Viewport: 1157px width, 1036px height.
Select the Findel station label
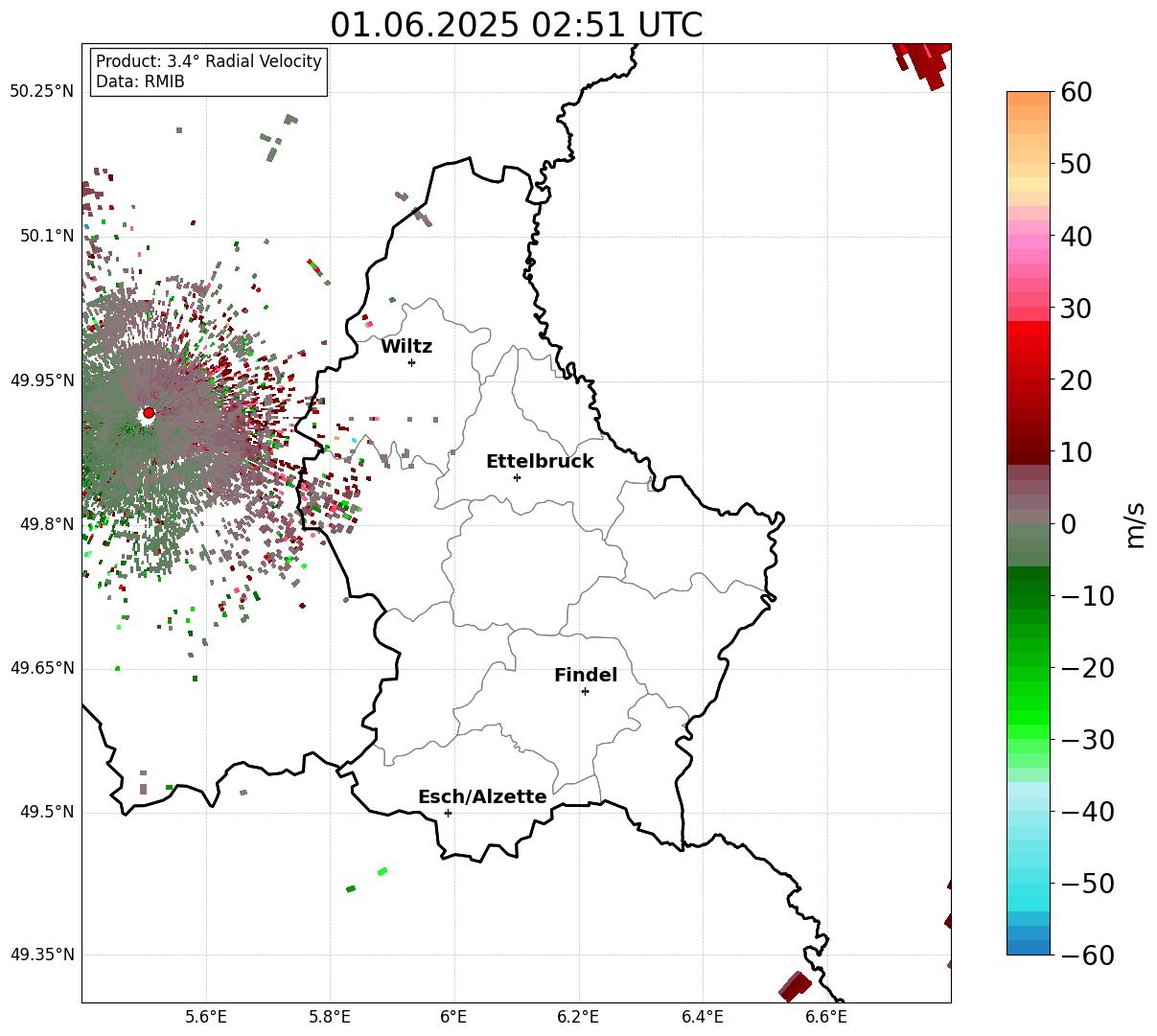(586, 676)
